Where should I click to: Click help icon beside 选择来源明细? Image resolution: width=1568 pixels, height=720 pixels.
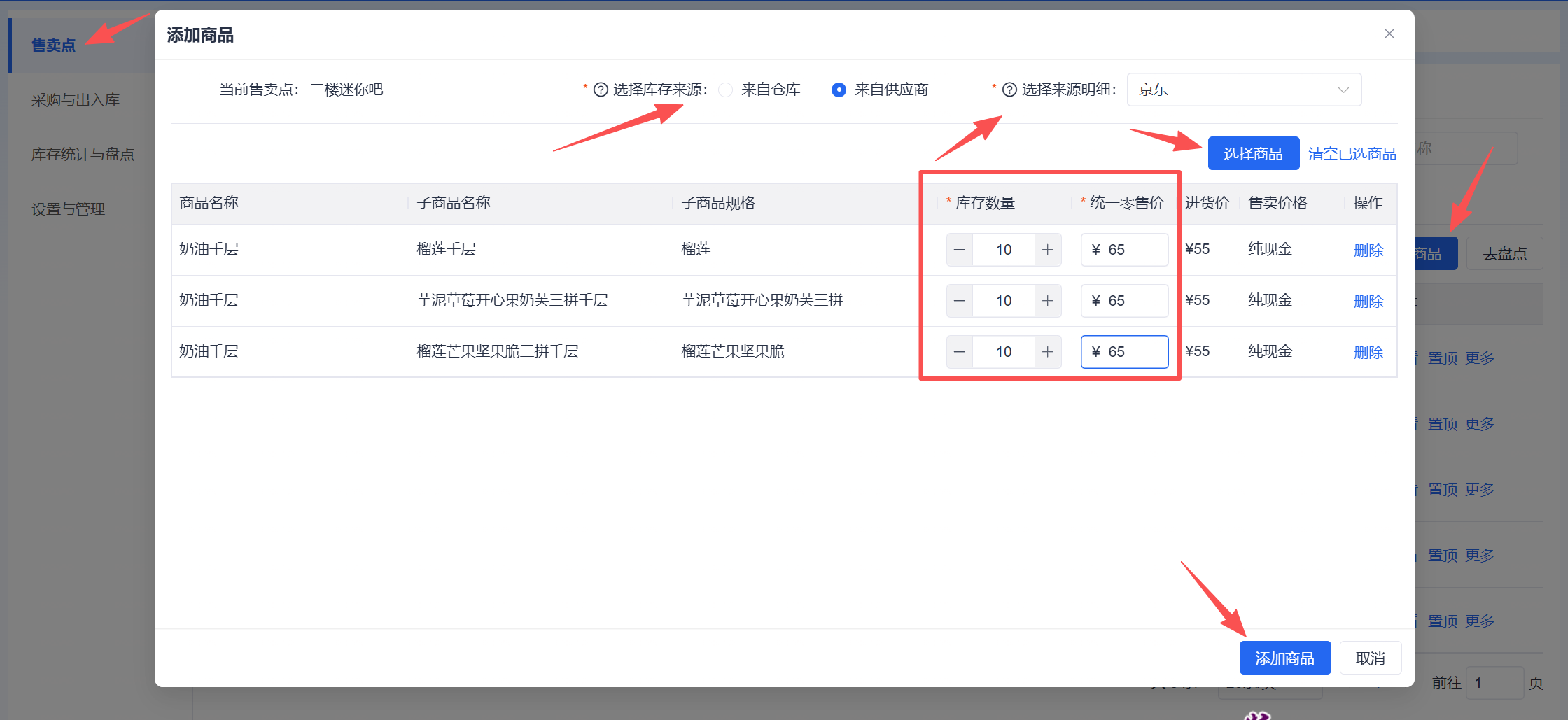coord(1009,90)
